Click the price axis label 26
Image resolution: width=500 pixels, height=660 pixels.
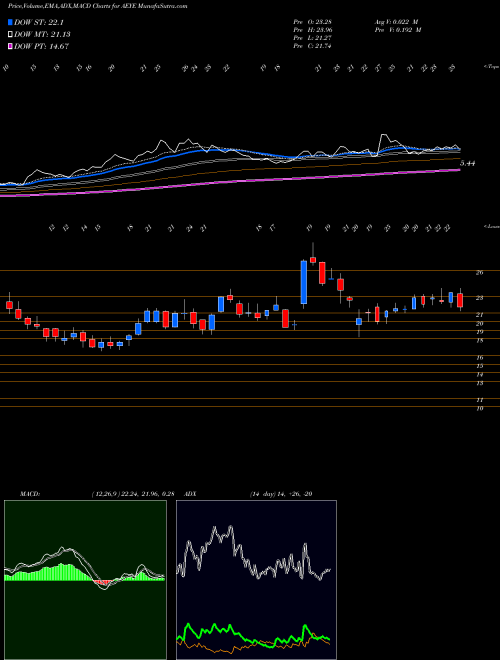479,272
